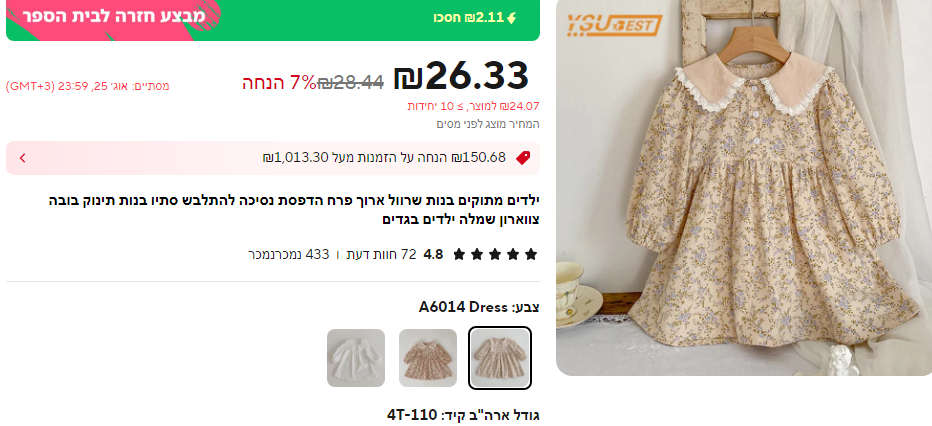Select the white dress color swatch
This screenshot has height=426, width=932.
(356, 358)
